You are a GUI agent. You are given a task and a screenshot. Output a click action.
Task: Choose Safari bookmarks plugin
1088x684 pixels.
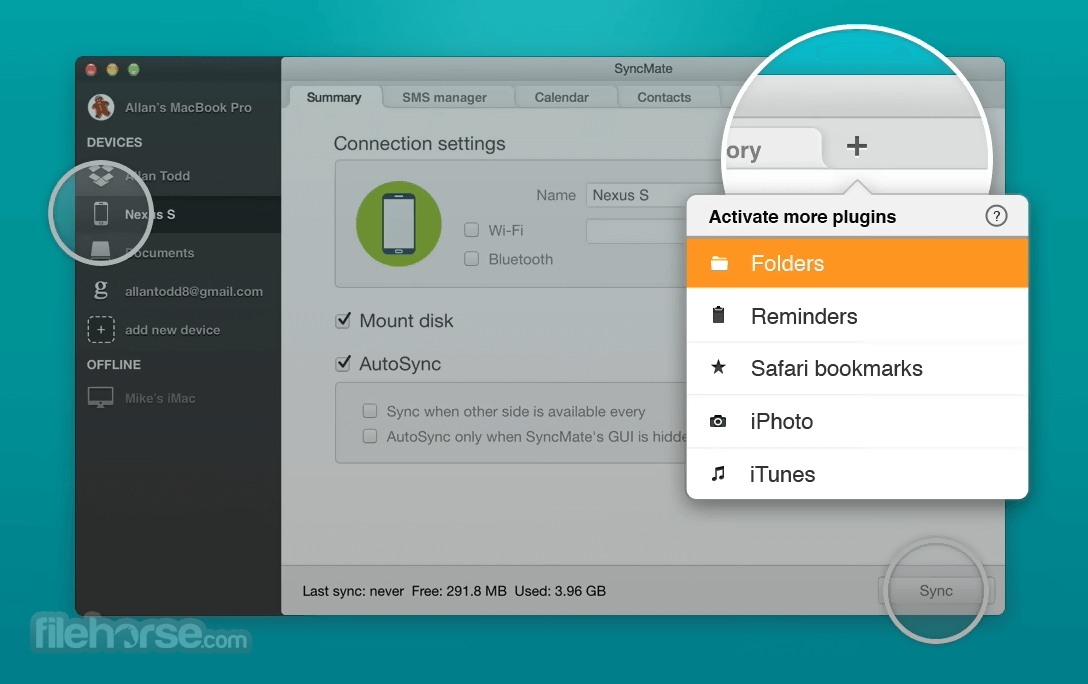point(857,368)
